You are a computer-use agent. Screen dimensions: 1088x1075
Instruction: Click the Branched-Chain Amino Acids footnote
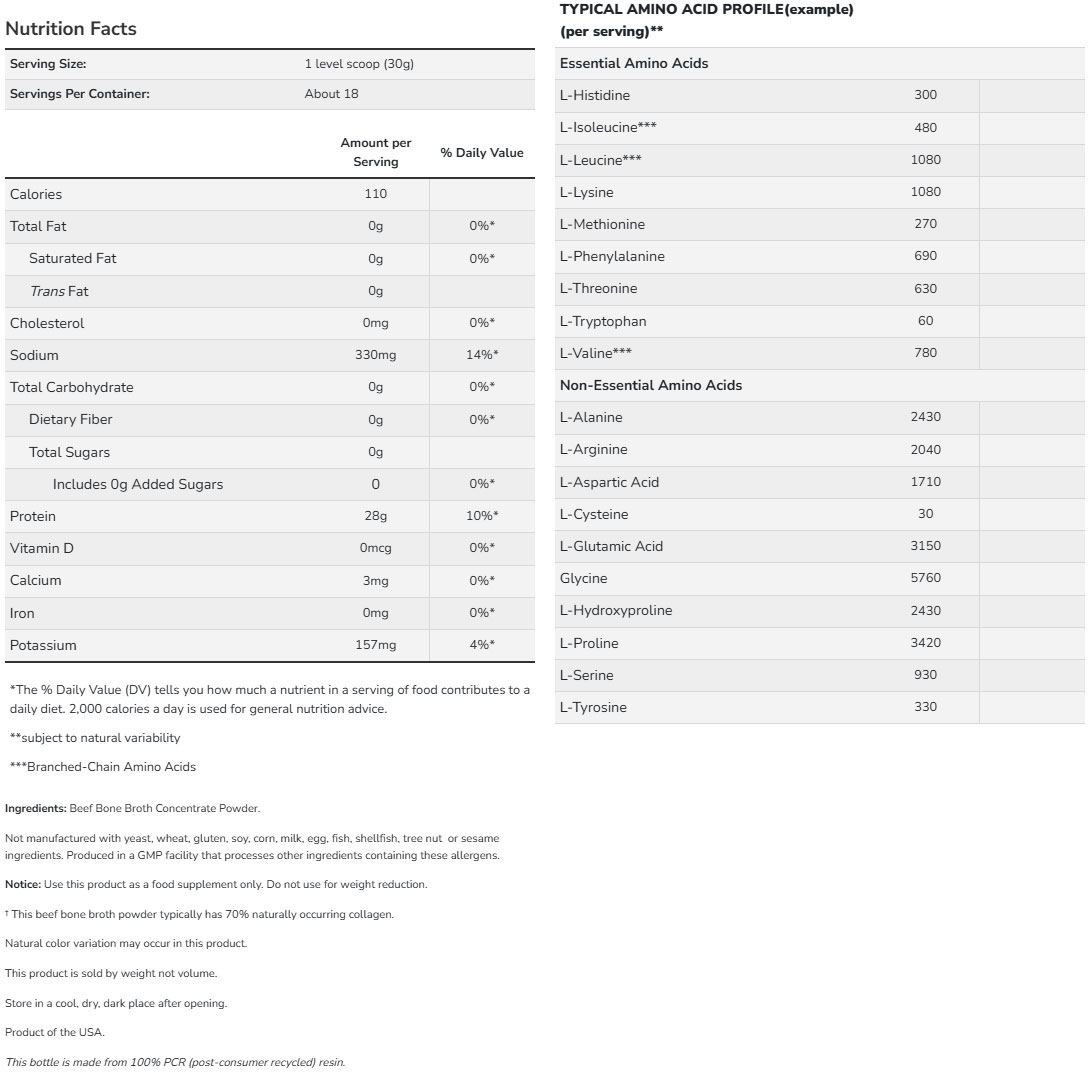103,767
